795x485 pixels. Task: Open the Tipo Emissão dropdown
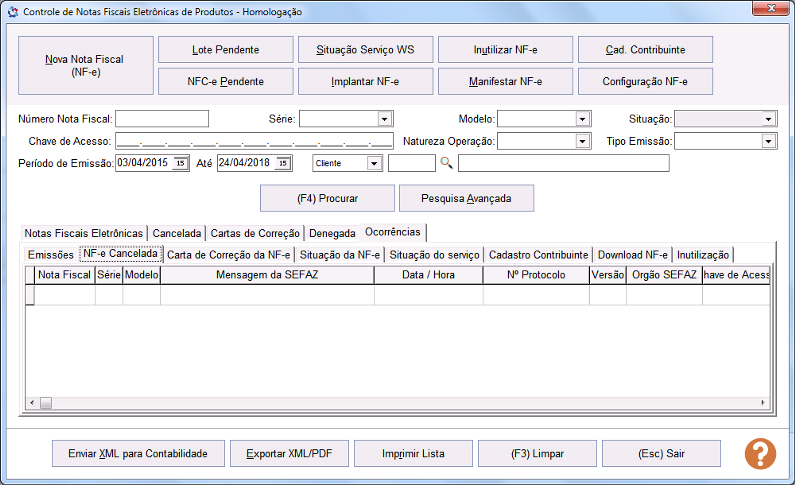pos(768,141)
